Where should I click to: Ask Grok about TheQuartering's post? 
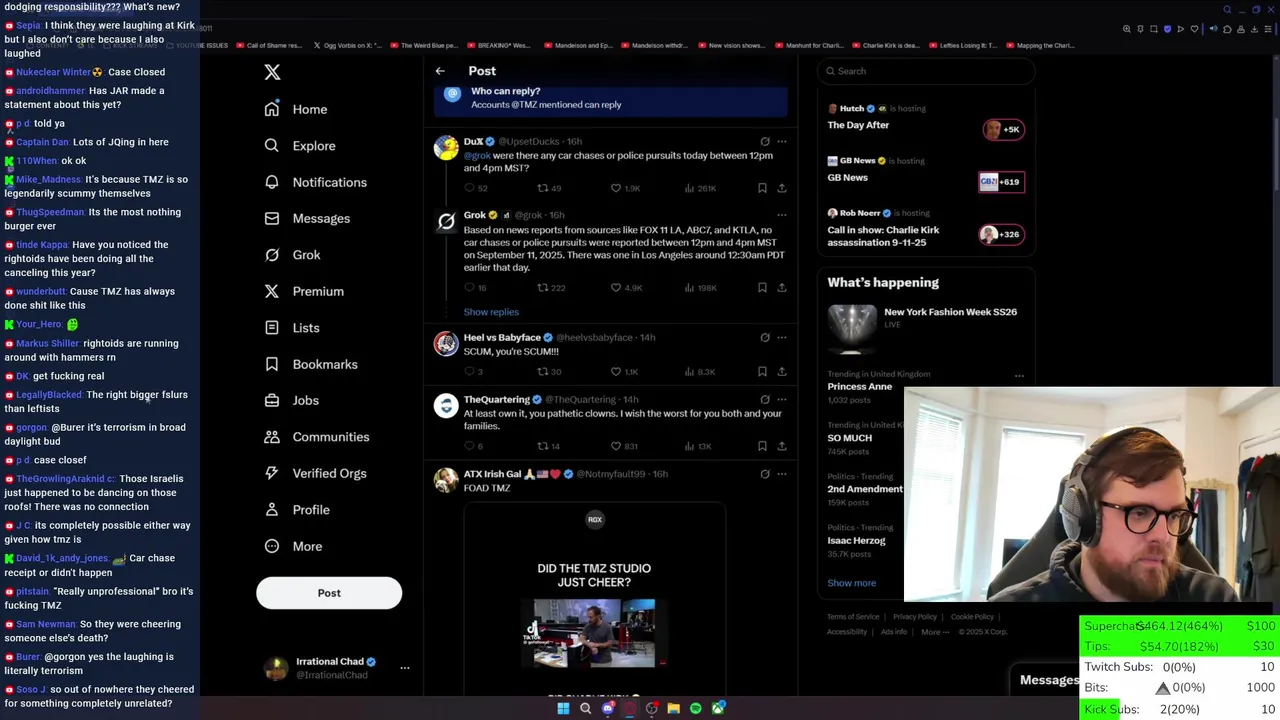tap(765, 399)
